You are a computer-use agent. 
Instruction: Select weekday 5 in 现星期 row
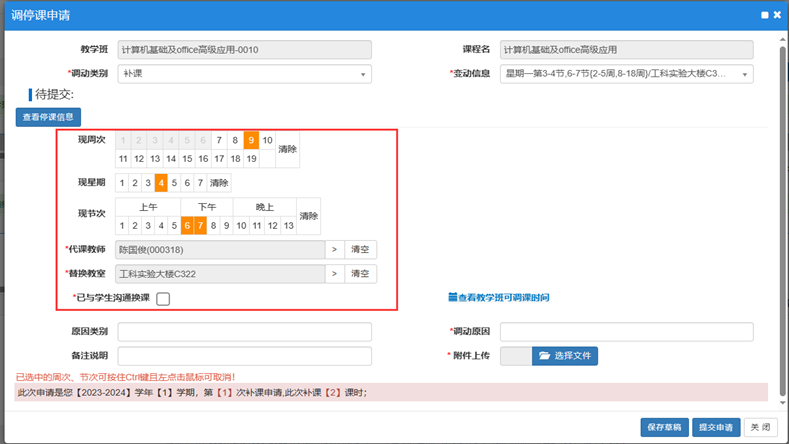[174, 183]
